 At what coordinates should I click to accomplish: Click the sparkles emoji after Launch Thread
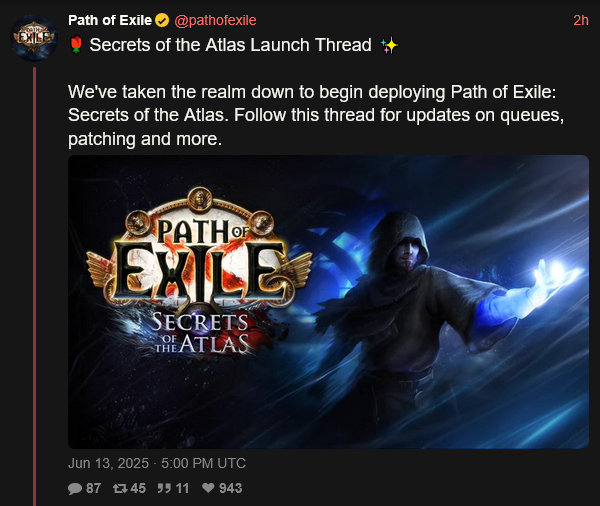389,46
